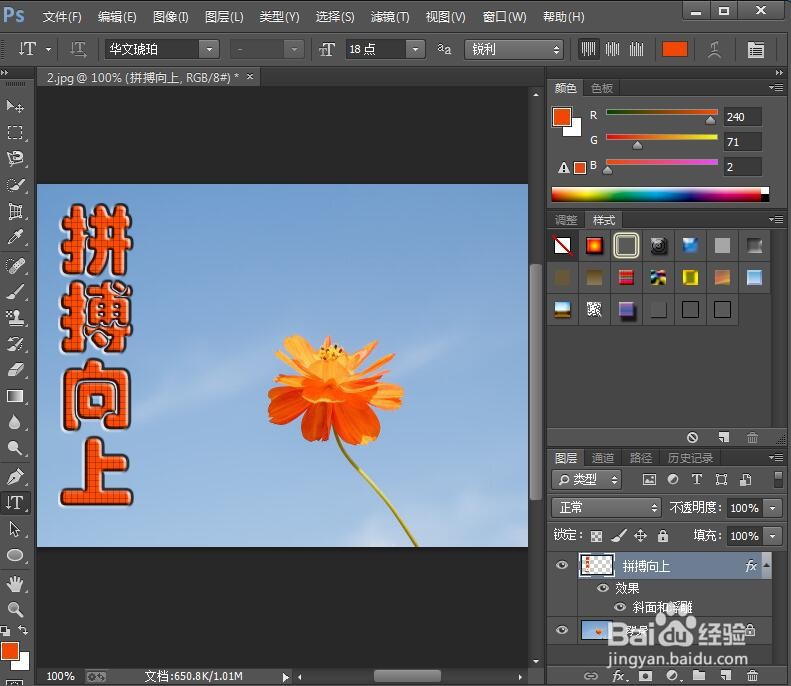Click the warp text icon in options bar
Image resolution: width=791 pixels, height=686 pixels.
[x=714, y=49]
